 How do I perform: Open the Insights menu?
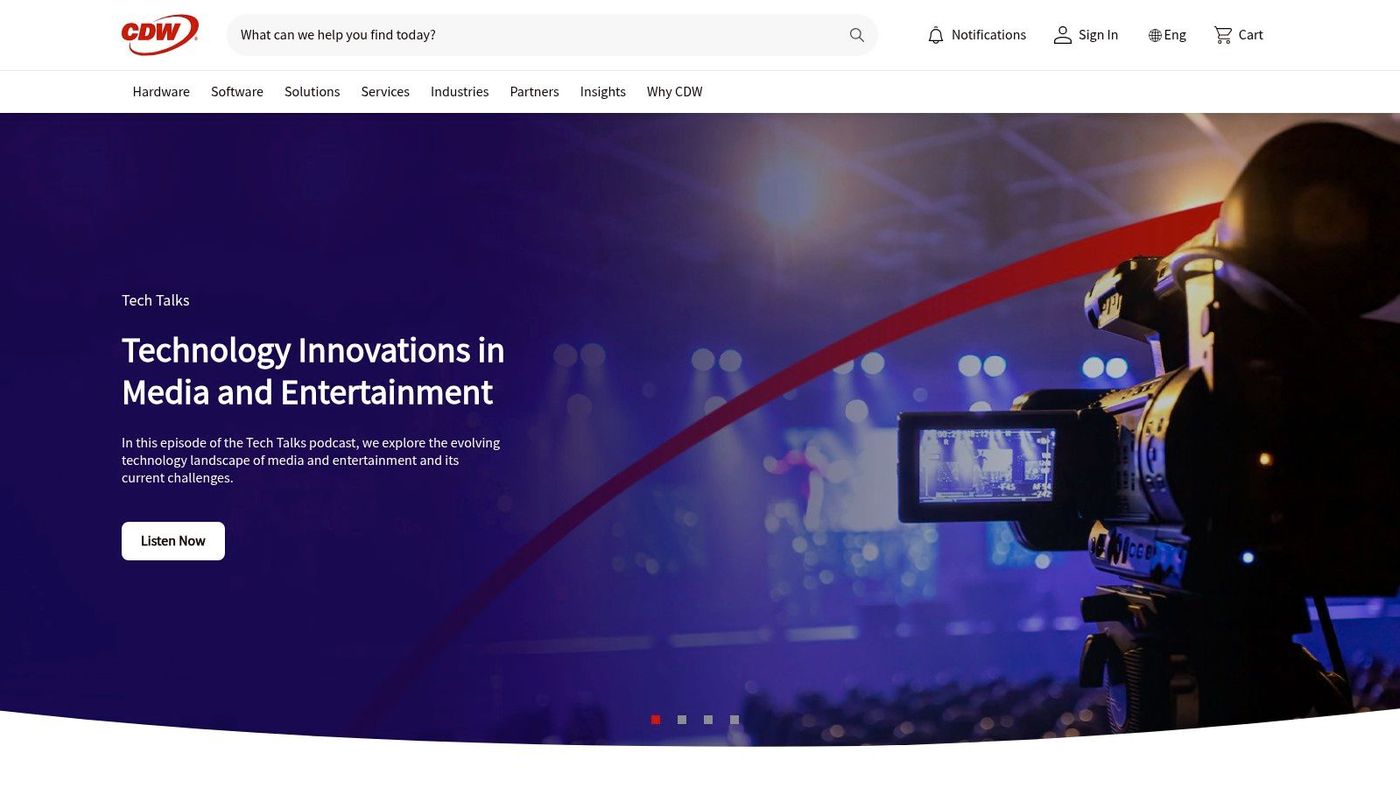(603, 91)
